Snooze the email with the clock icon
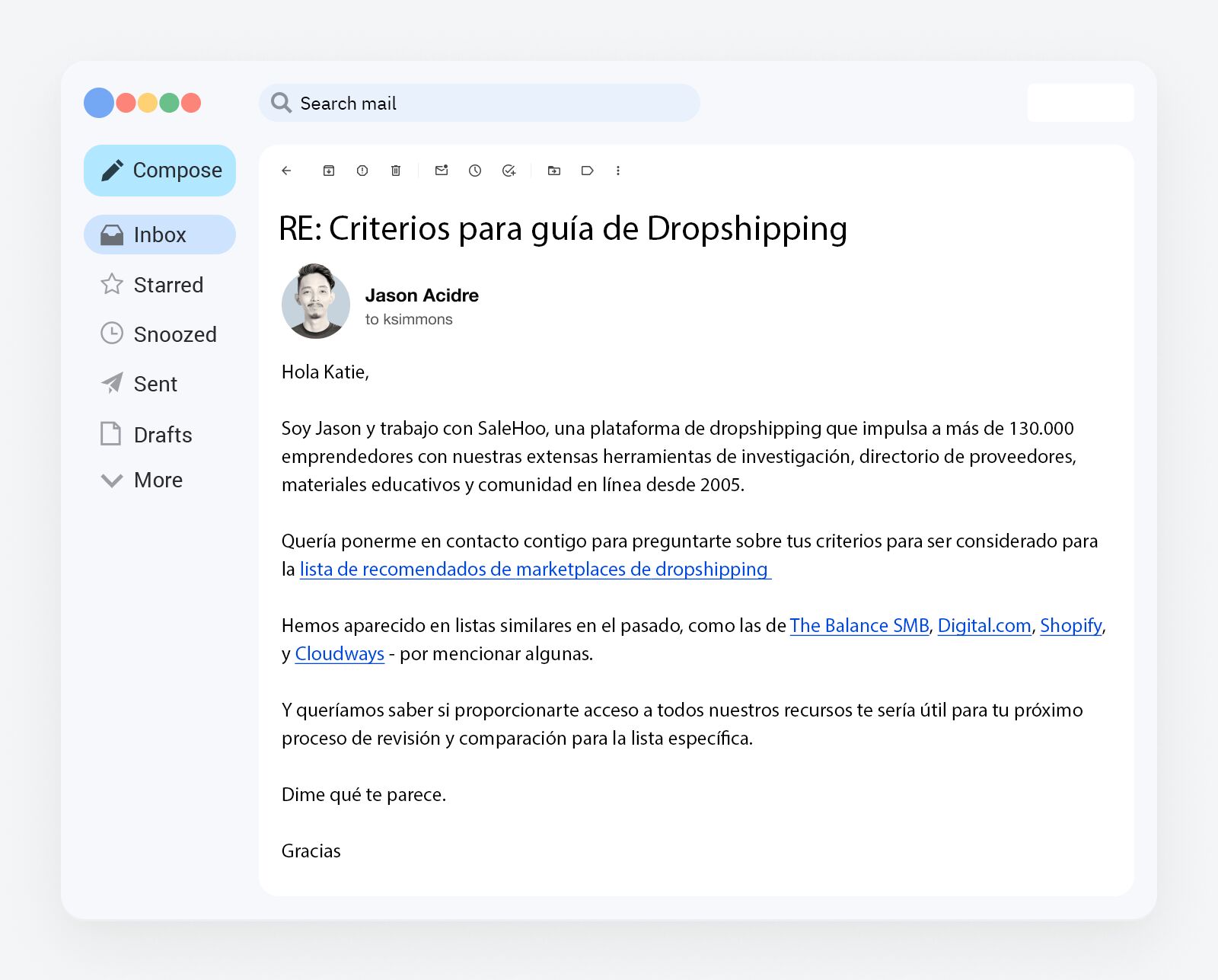The image size is (1218, 980). pyautogui.click(x=476, y=171)
